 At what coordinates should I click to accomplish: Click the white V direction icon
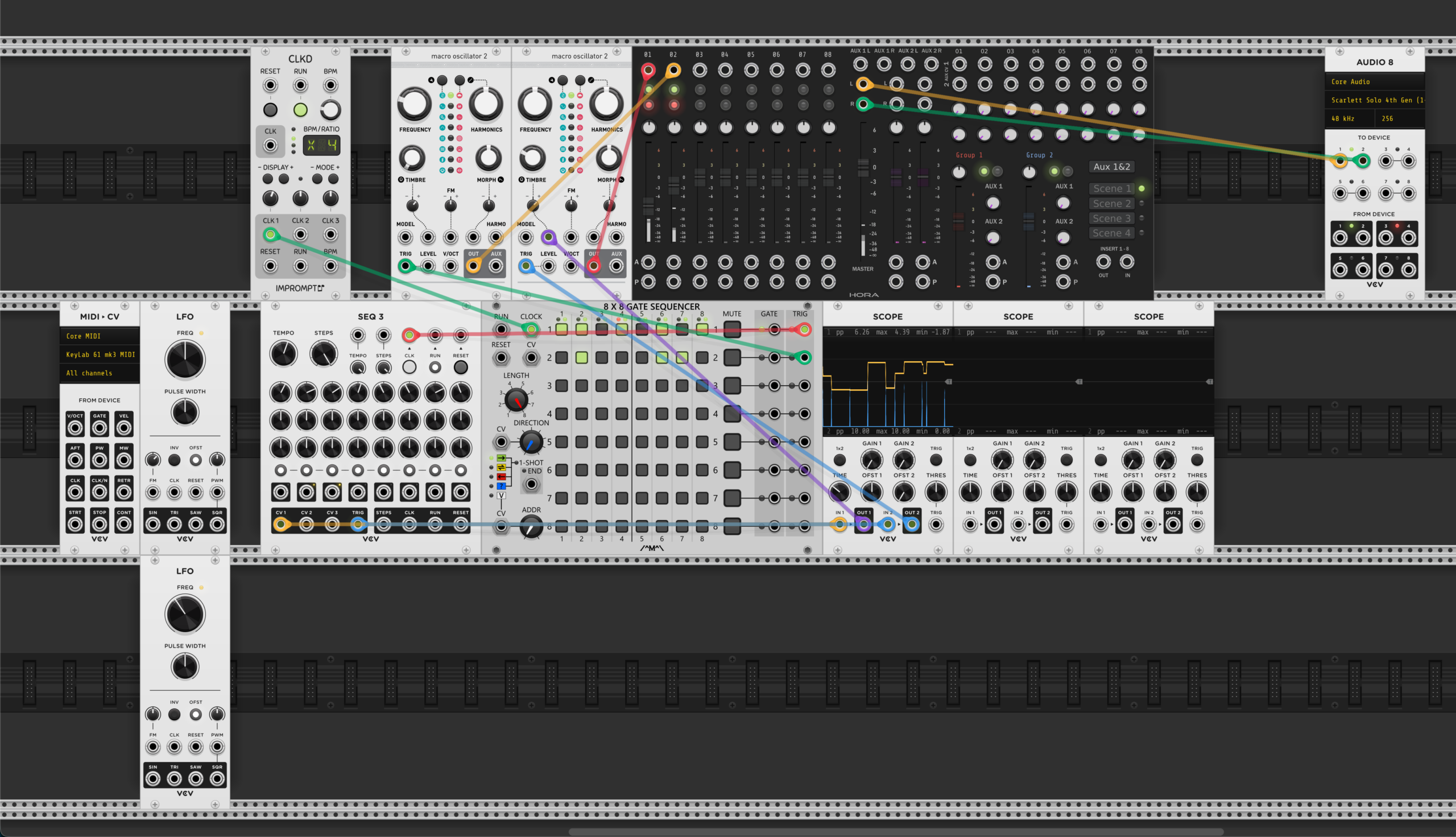click(501, 496)
